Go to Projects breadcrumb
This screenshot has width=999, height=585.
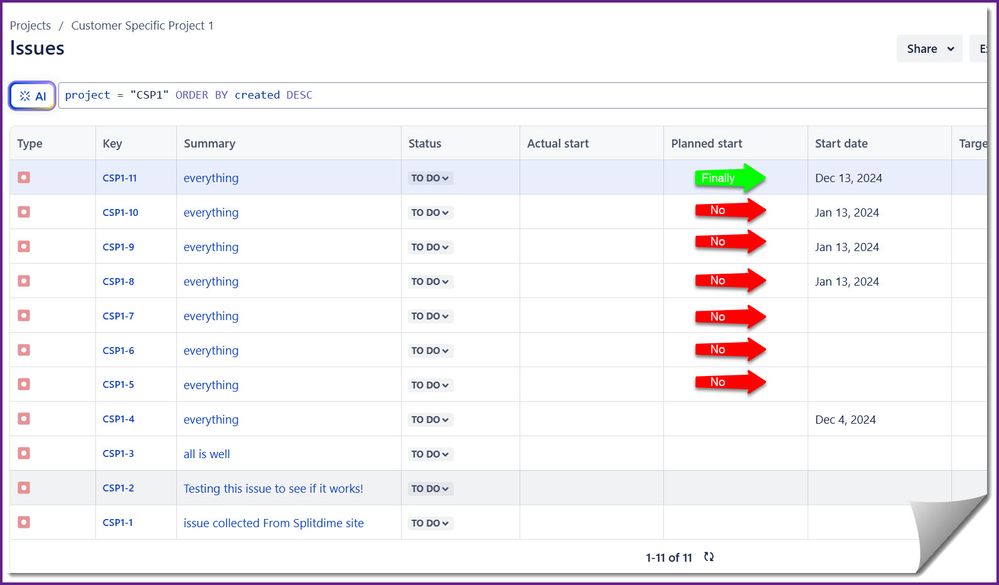click(30, 25)
